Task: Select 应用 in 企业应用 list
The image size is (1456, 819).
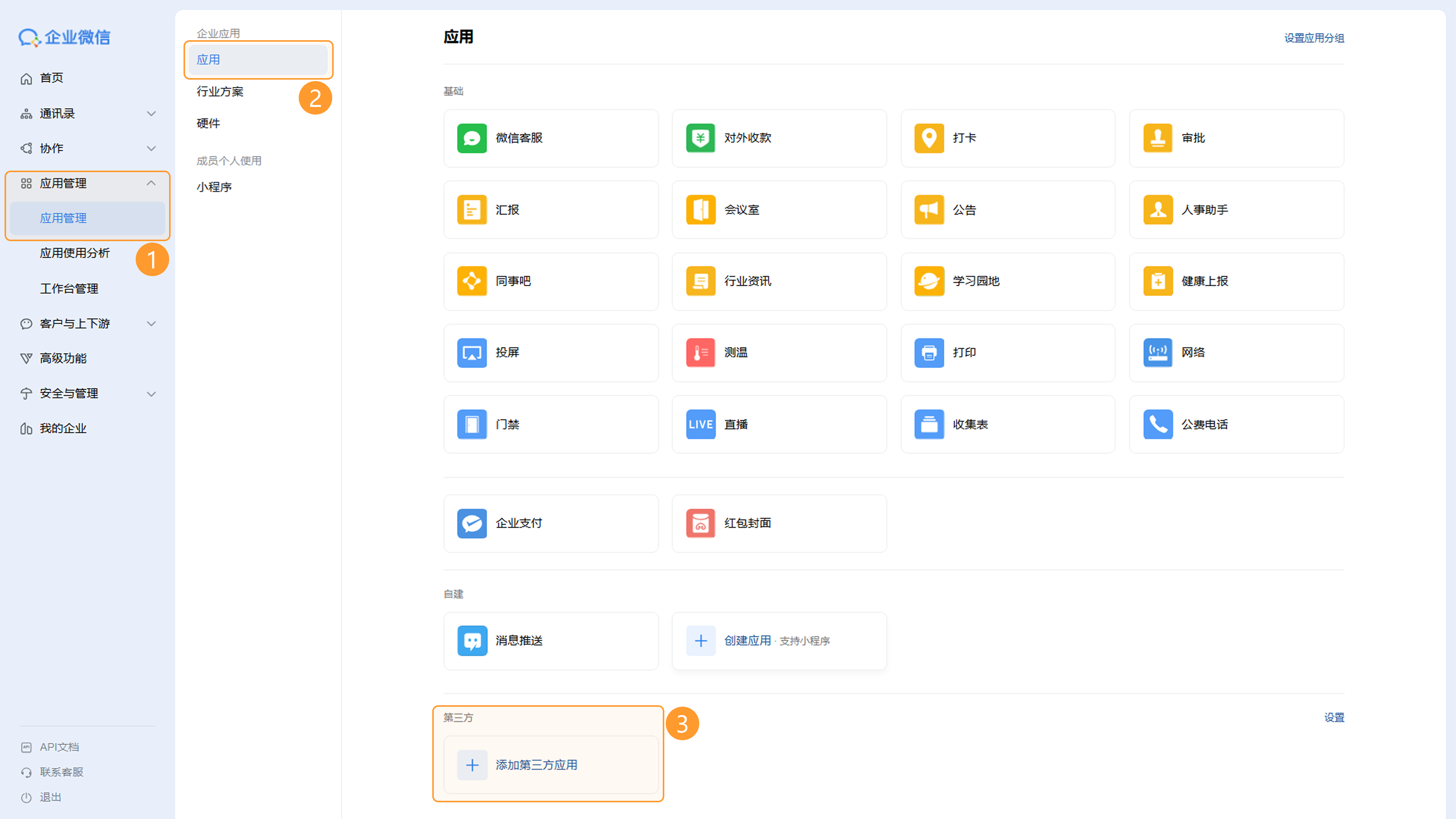Action: (x=258, y=60)
